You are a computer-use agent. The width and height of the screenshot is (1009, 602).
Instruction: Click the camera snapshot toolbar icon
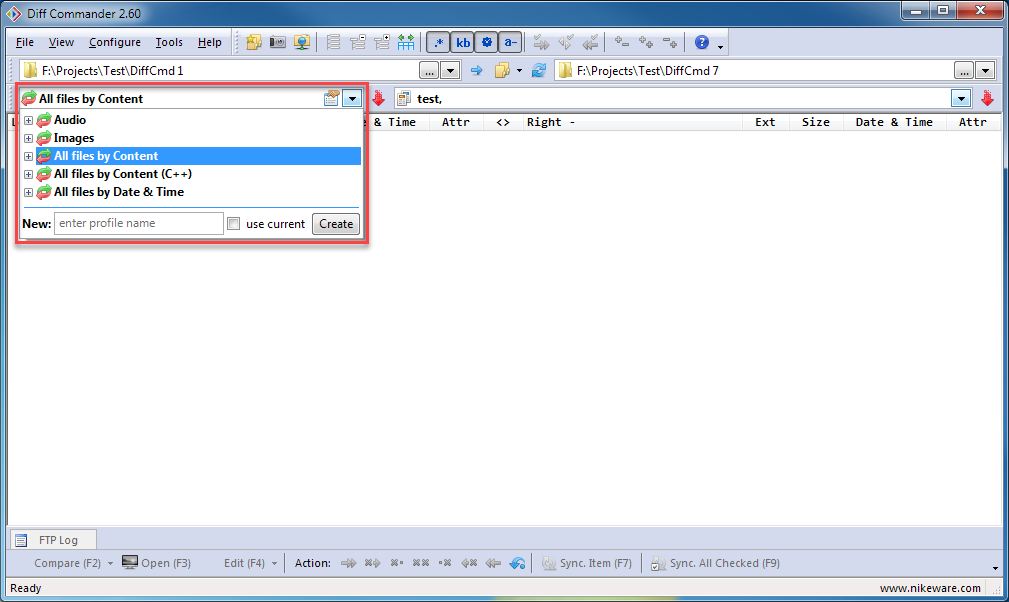pos(278,42)
